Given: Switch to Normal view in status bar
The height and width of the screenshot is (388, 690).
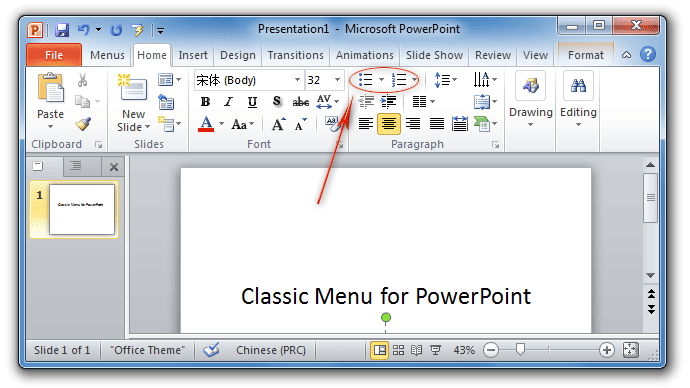Looking at the screenshot, I should 379,350.
